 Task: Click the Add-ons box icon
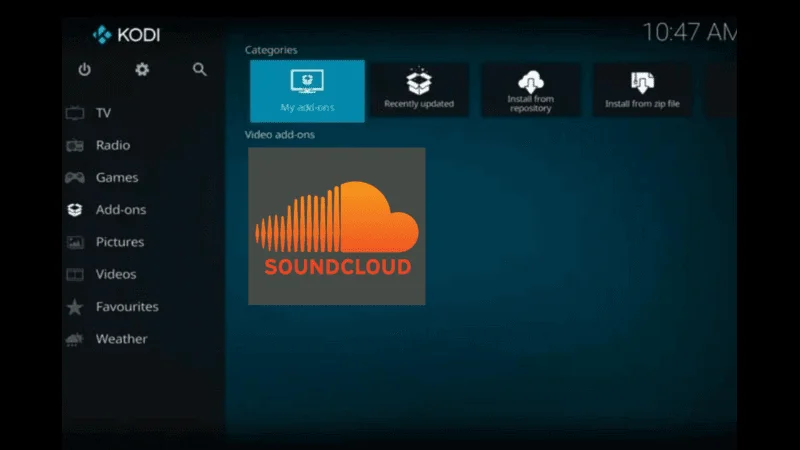tap(75, 210)
